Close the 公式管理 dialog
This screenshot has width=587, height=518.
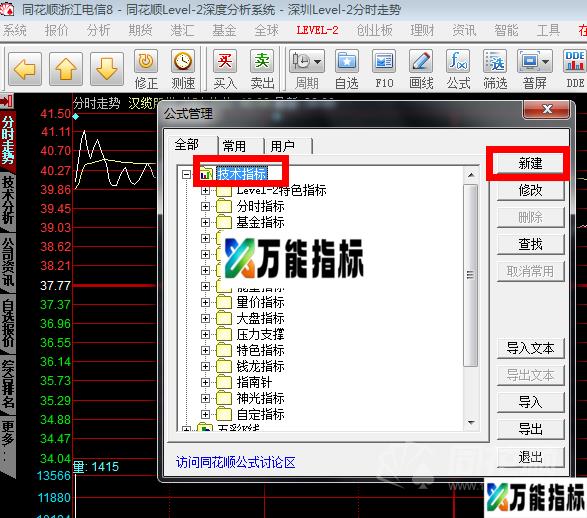tap(547, 109)
